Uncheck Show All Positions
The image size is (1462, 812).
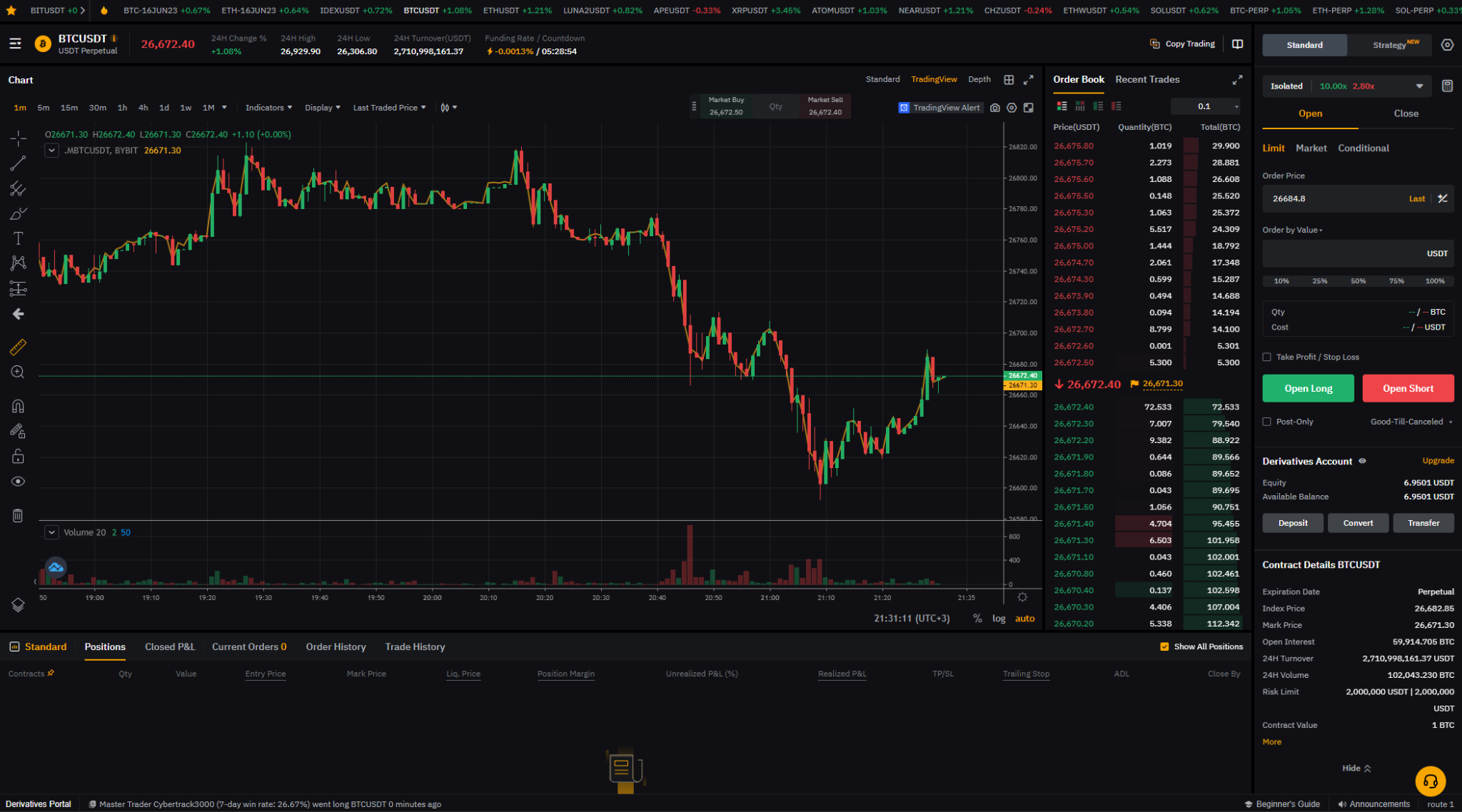tap(1164, 646)
